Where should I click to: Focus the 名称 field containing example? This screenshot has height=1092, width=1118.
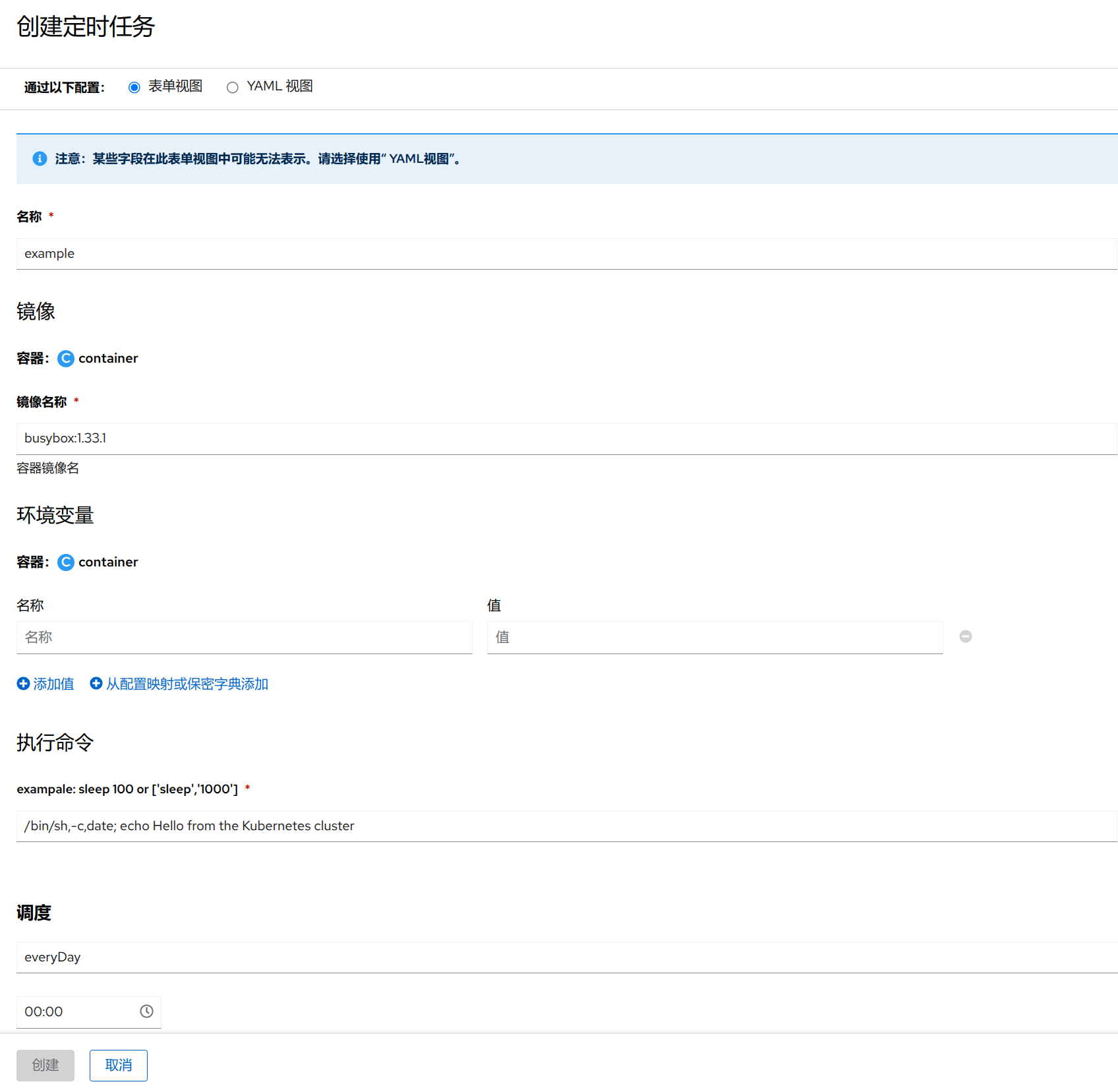[x=566, y=254]
